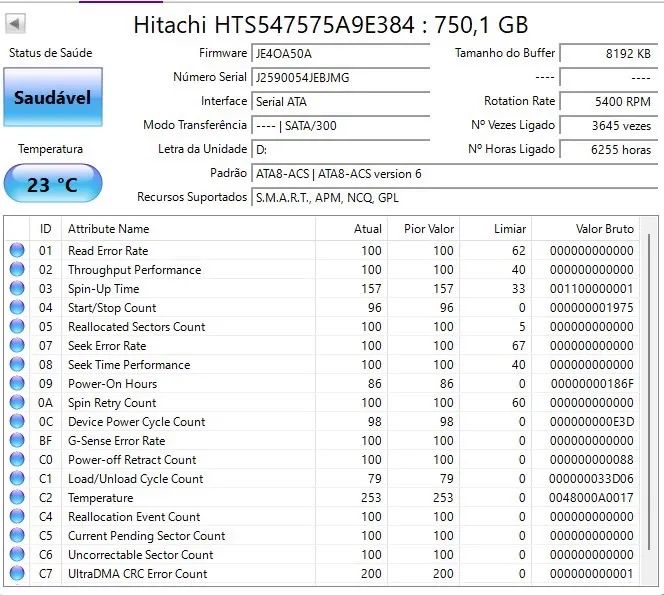Select the empty dashed field under buffer size
Screen dimensions: 664x595
pyautogui.click(x=609, y=78)
